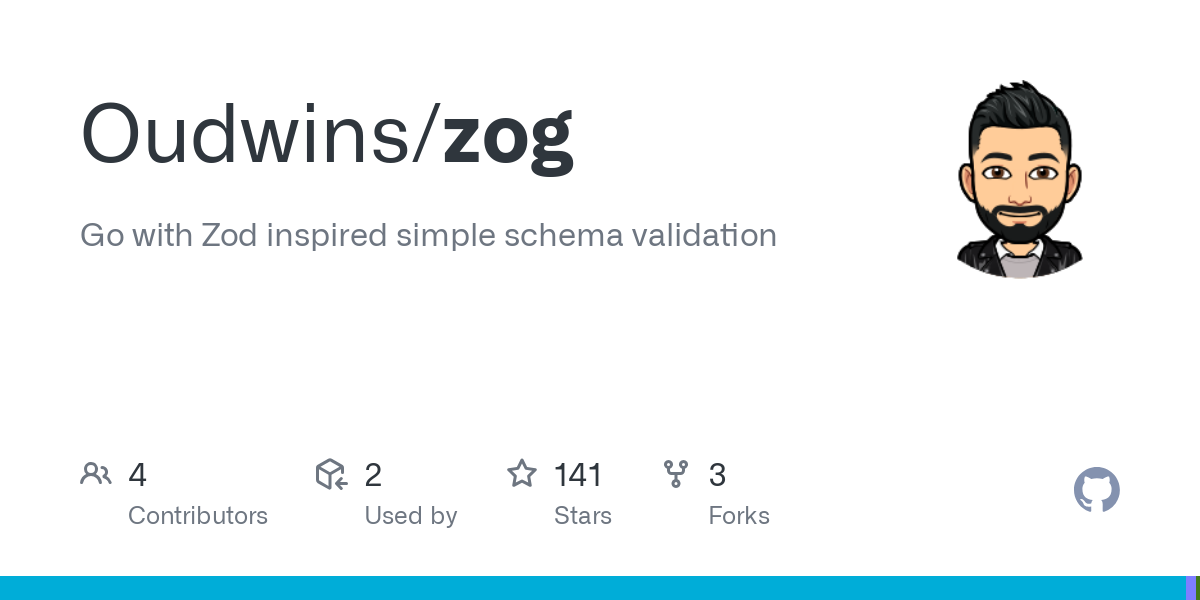Click the package dependents icon
Image resolution: width=1200 pixels, height=600 pixels.
tap(331, 474)
